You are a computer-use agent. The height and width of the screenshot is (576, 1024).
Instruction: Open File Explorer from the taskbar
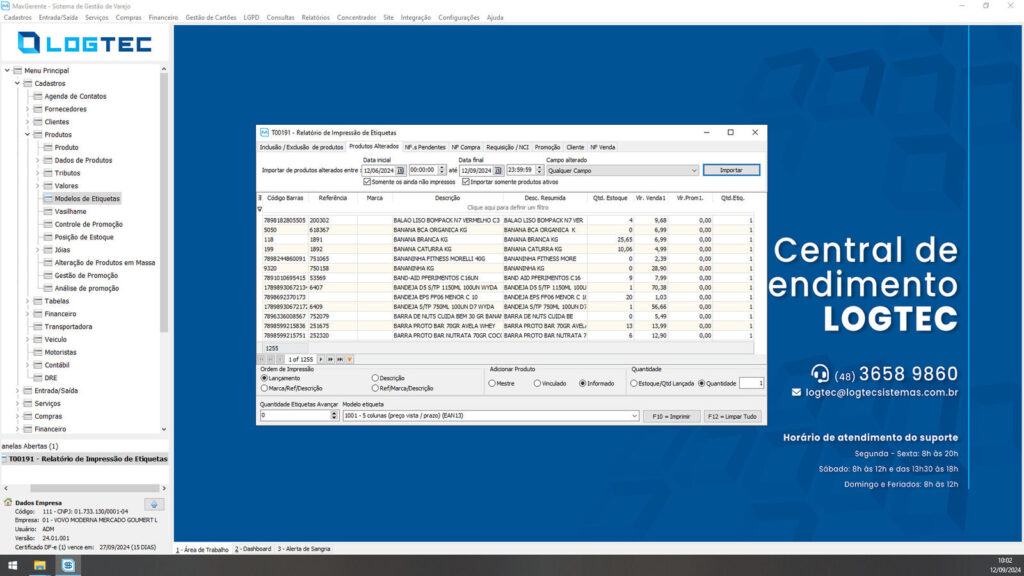pyautogui.click(x=40, y=566)
